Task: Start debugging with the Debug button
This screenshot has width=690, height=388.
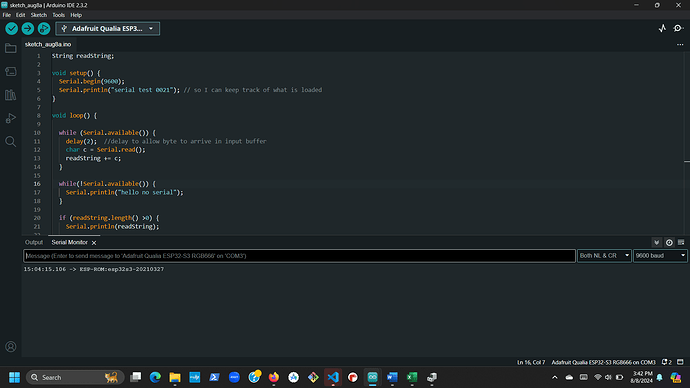Action: pos(44,29)
